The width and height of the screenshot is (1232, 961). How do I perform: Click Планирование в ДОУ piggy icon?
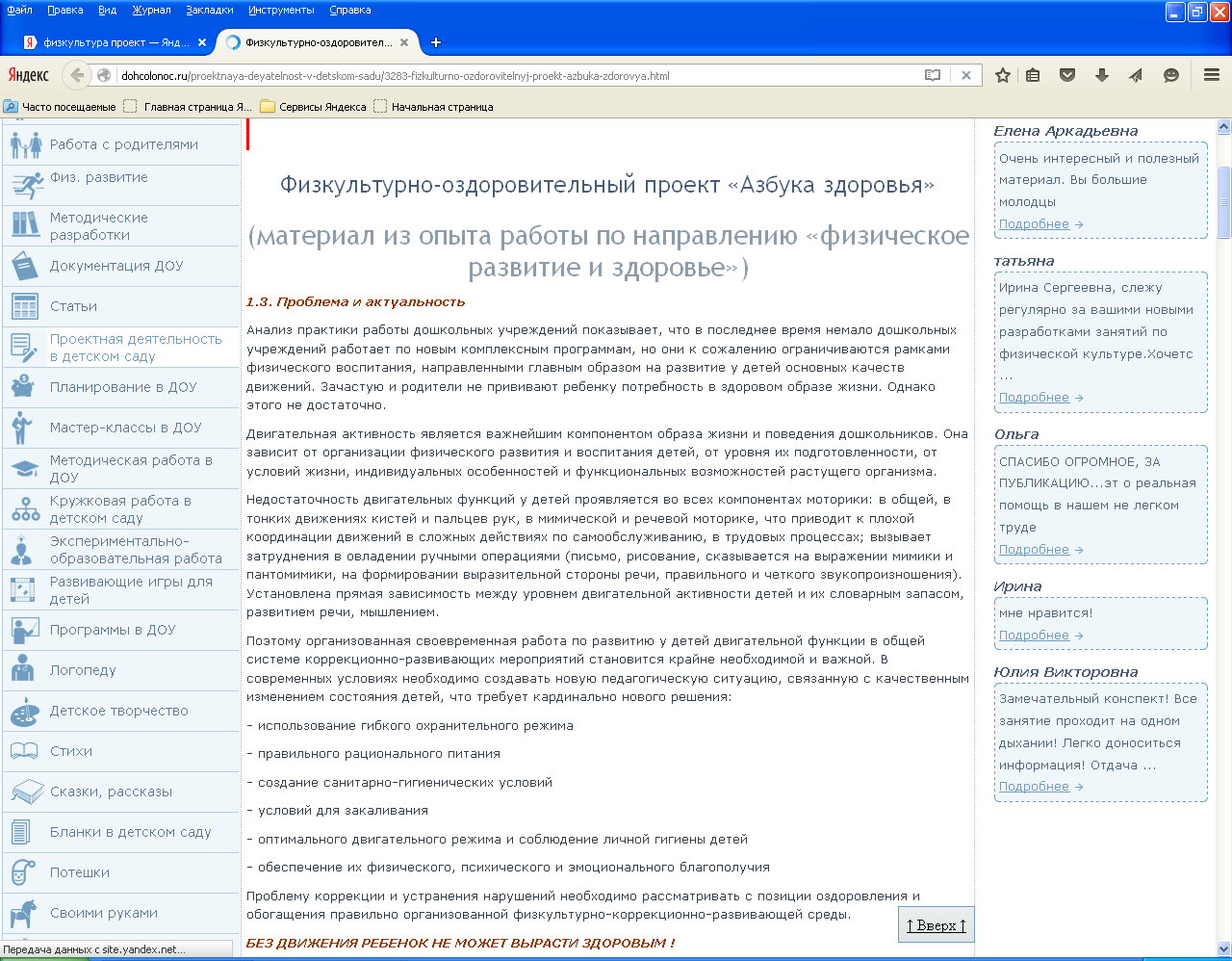(23, 387)
